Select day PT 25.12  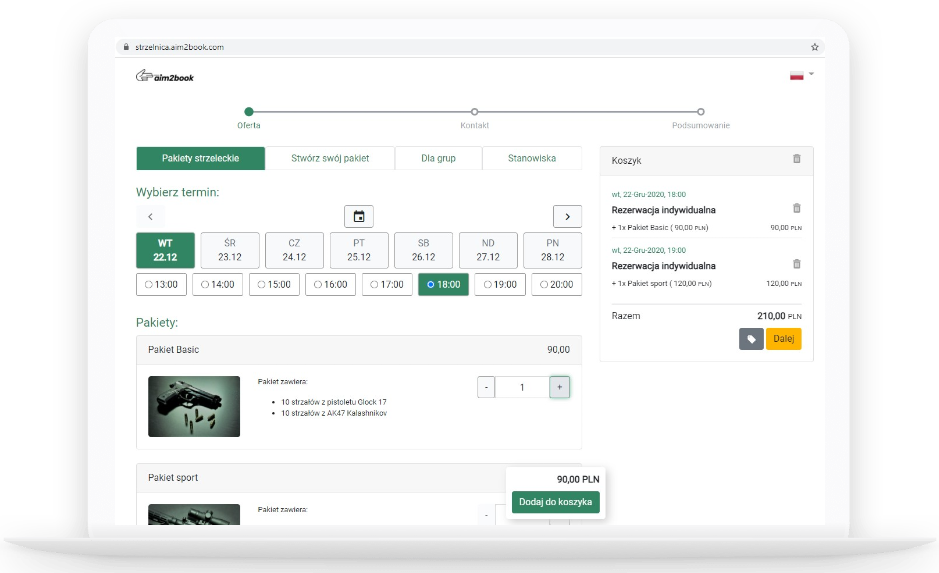tap(359, 250)
